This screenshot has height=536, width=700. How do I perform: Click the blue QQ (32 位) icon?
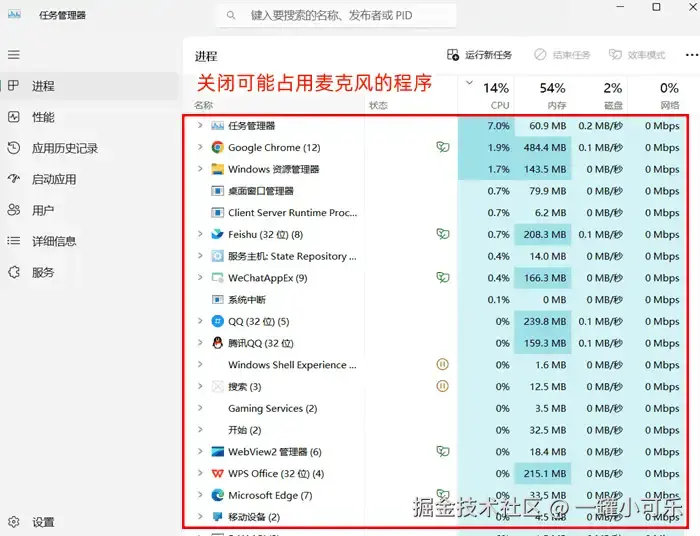tap(217, 321)
